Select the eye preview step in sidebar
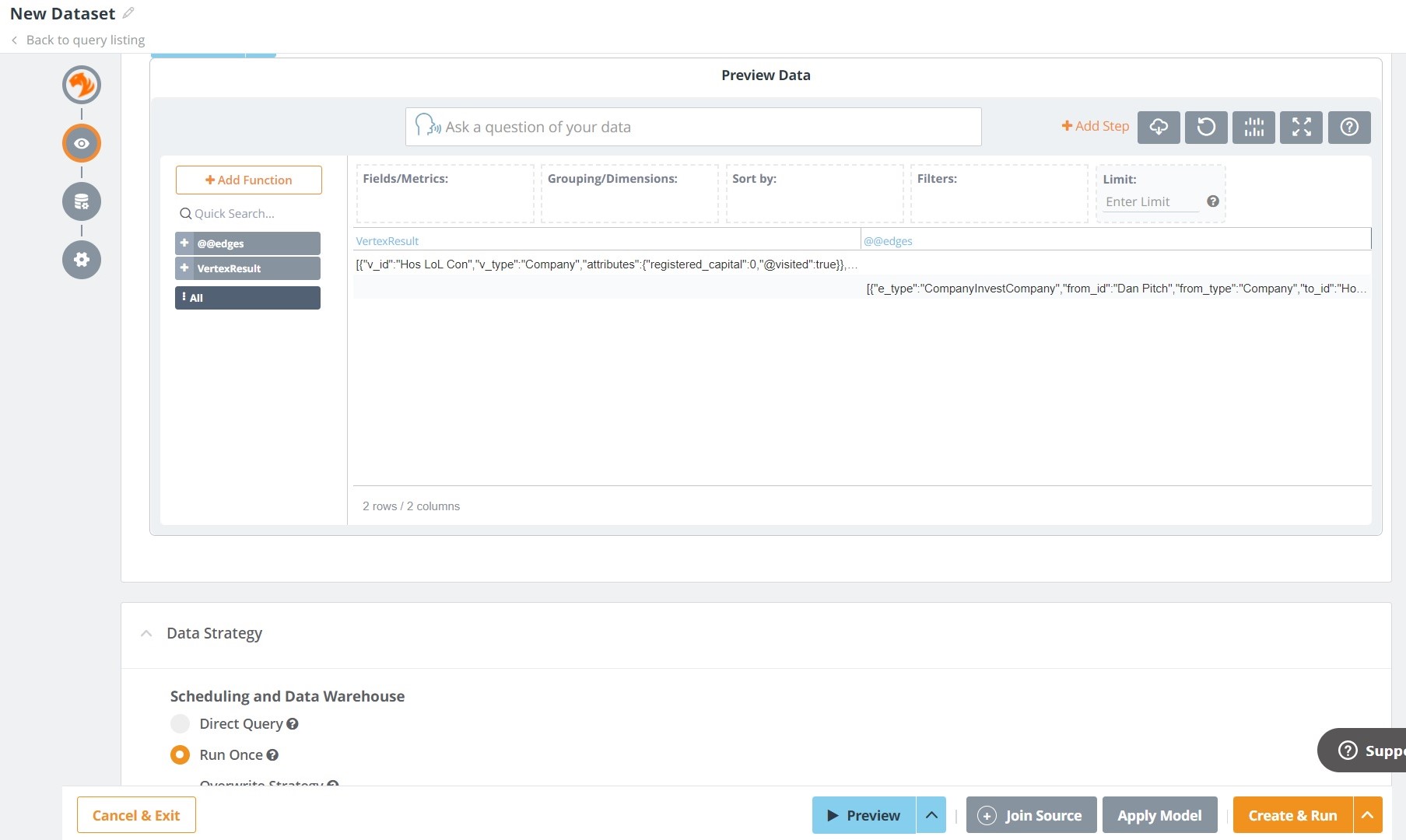Image resolution: width=1406 pixels, height=840 pixels. (81, 143)
